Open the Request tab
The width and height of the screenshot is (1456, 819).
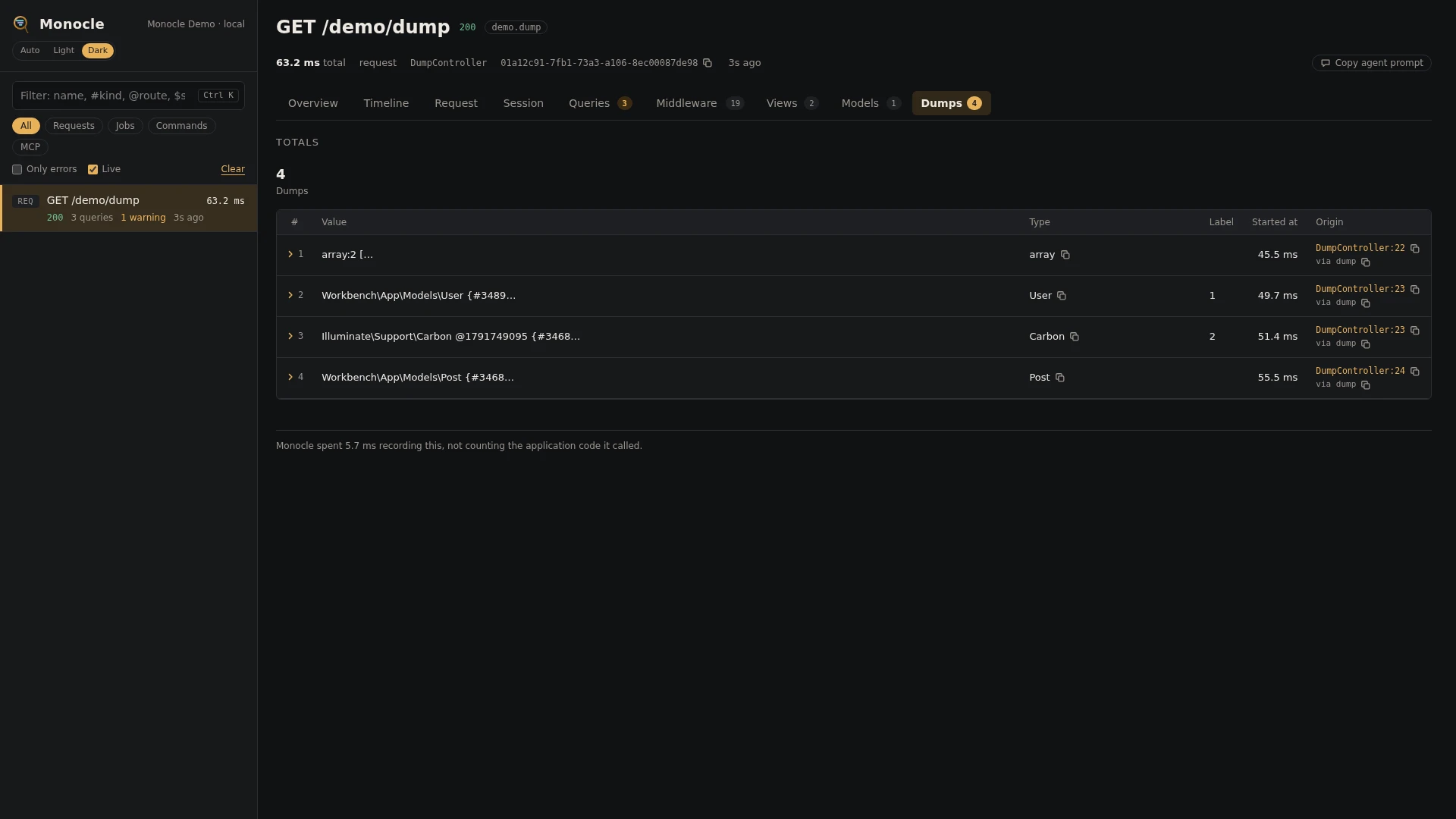tap(456, 103)
